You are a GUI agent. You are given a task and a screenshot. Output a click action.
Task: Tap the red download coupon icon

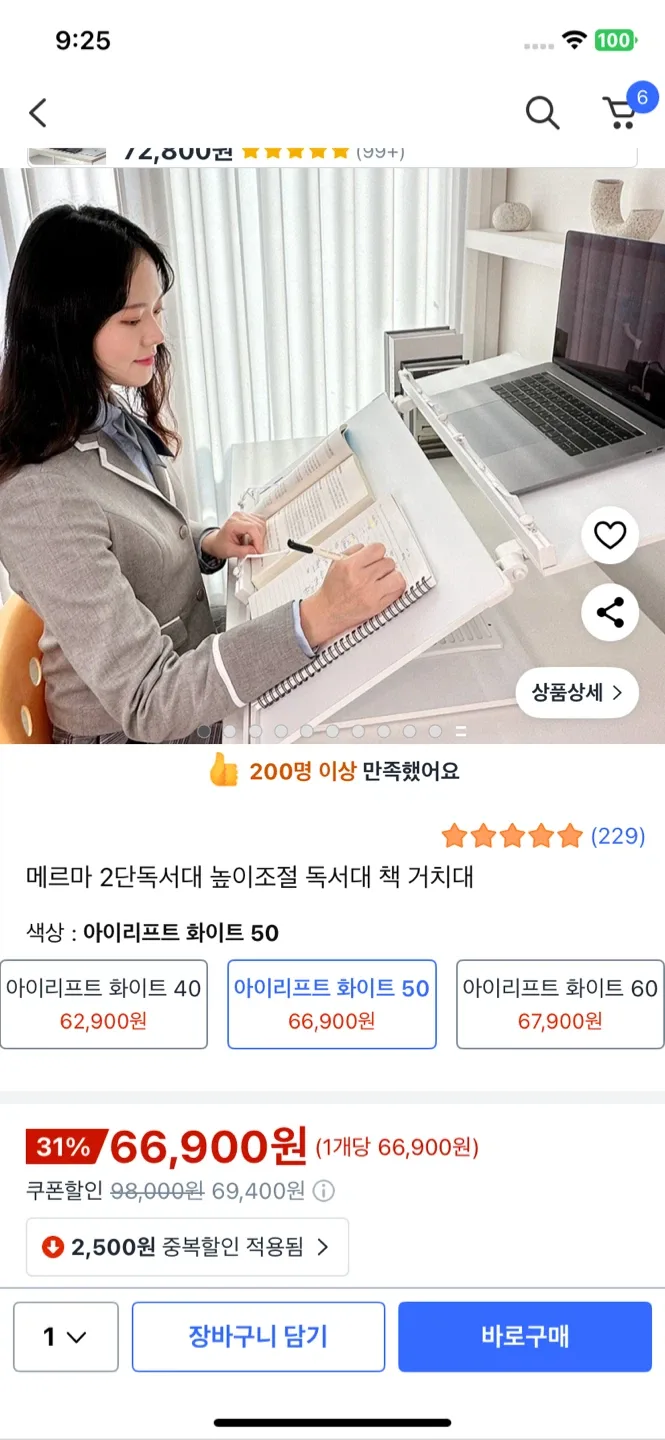(53, 1247)
